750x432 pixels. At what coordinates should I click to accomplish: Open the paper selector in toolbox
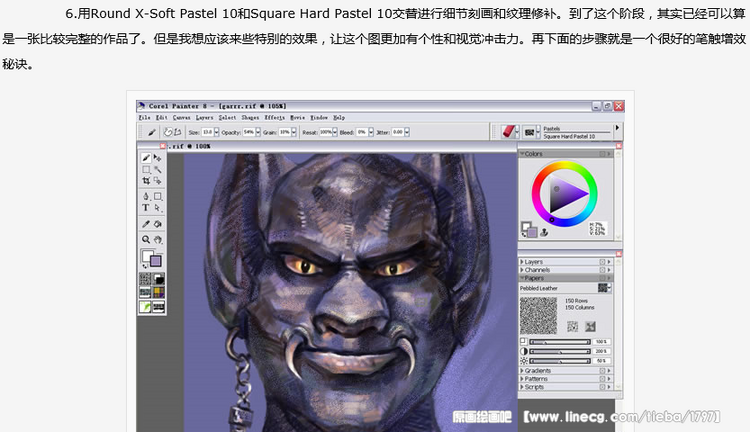tap(145, 278)
